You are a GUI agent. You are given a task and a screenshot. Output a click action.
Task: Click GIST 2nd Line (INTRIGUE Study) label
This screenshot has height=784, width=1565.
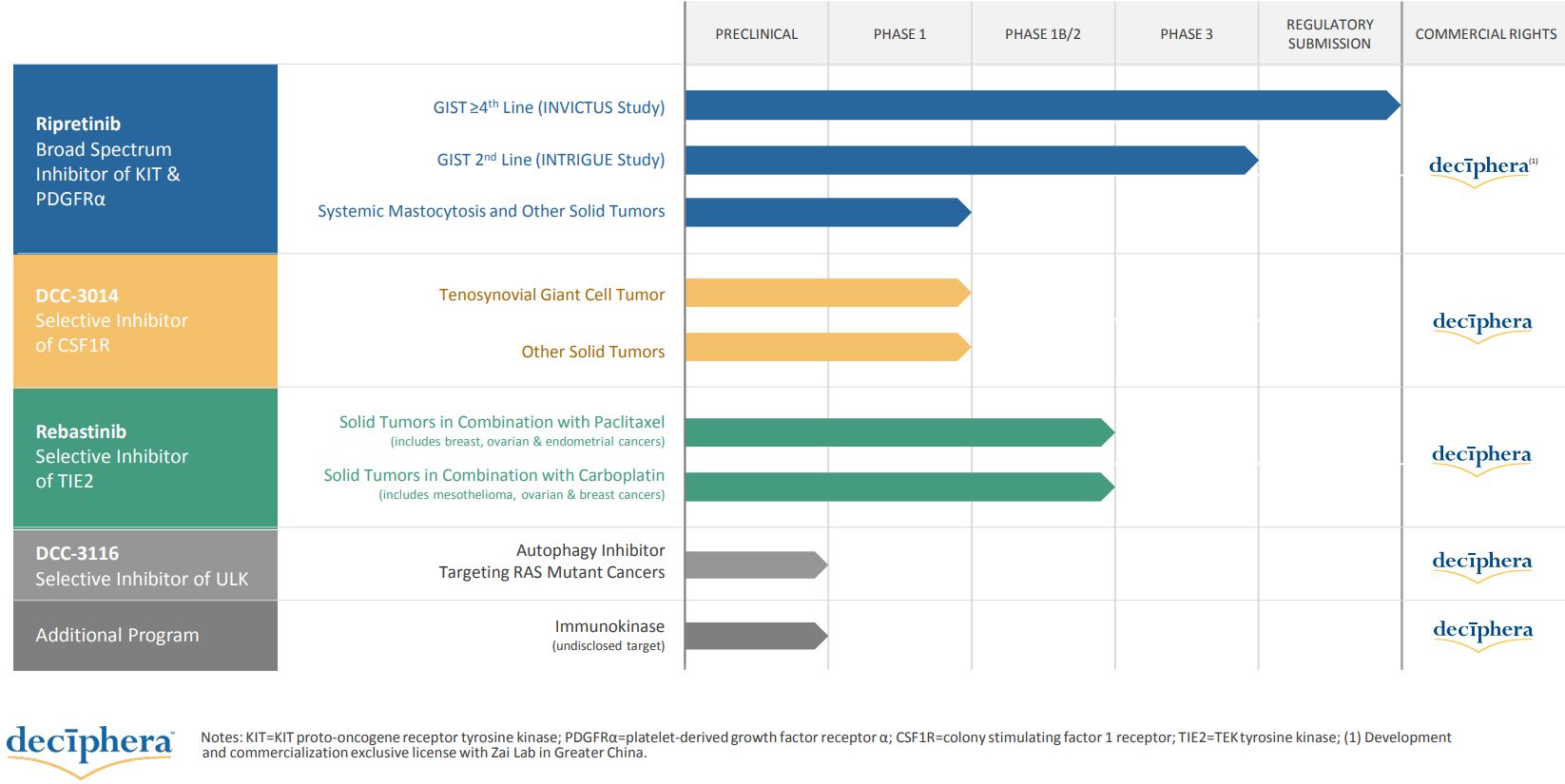click(551, 159)
